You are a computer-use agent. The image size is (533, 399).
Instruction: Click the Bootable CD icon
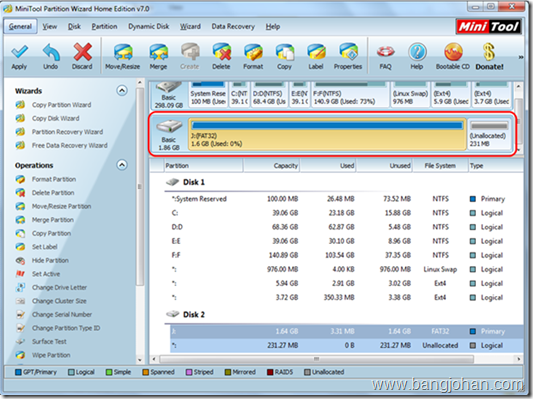(453, 52)
